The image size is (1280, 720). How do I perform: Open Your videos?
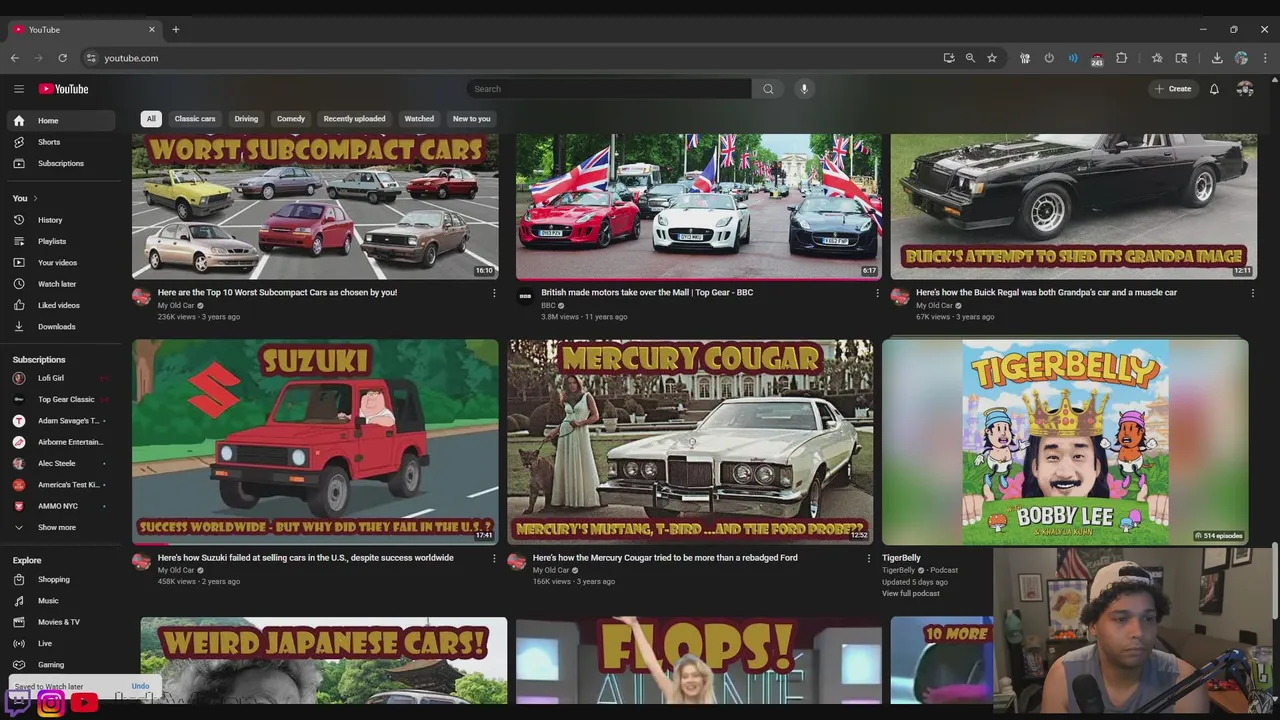coord(62,263)
